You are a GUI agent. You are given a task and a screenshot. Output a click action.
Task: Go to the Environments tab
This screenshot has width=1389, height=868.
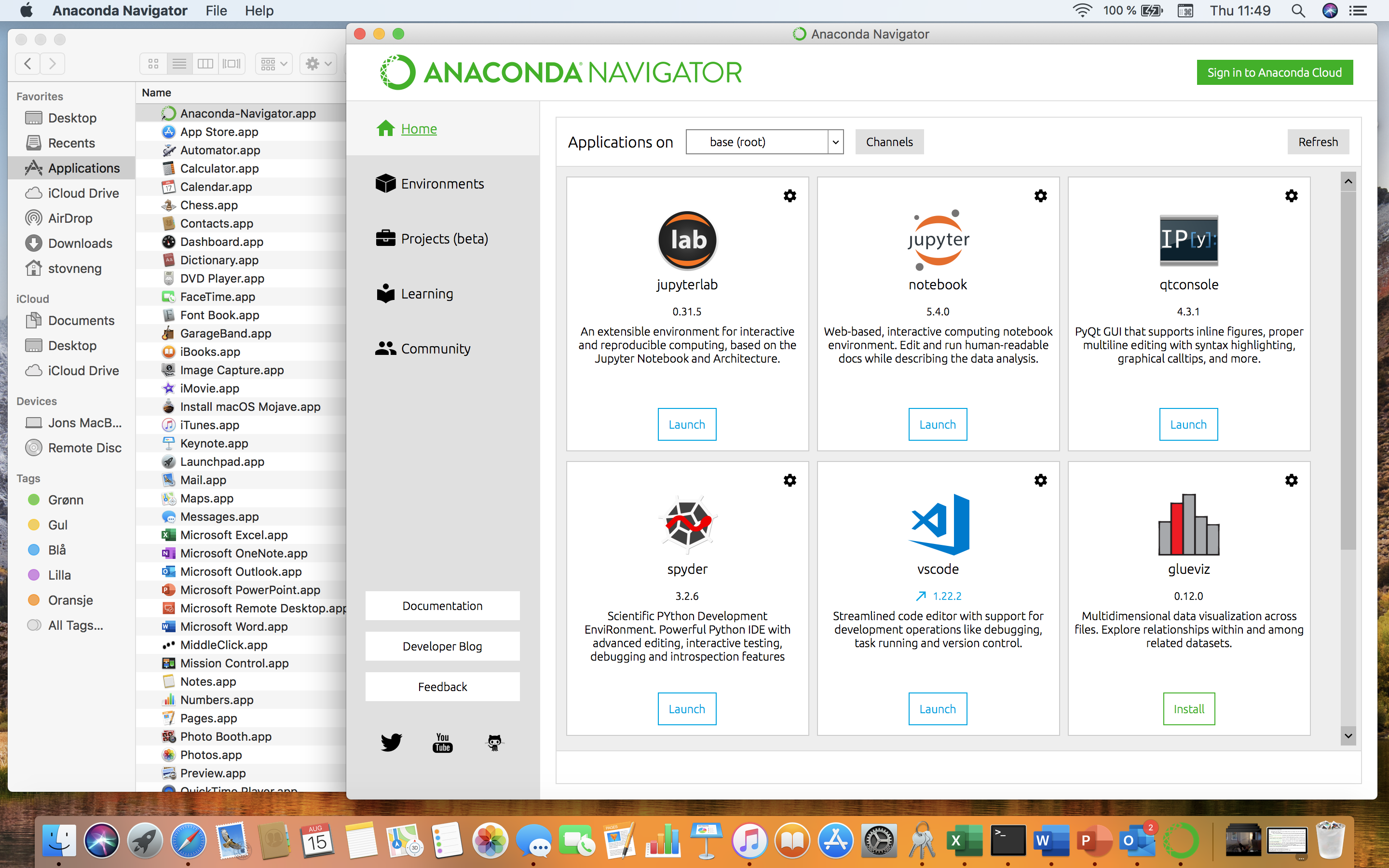(443, 184)
